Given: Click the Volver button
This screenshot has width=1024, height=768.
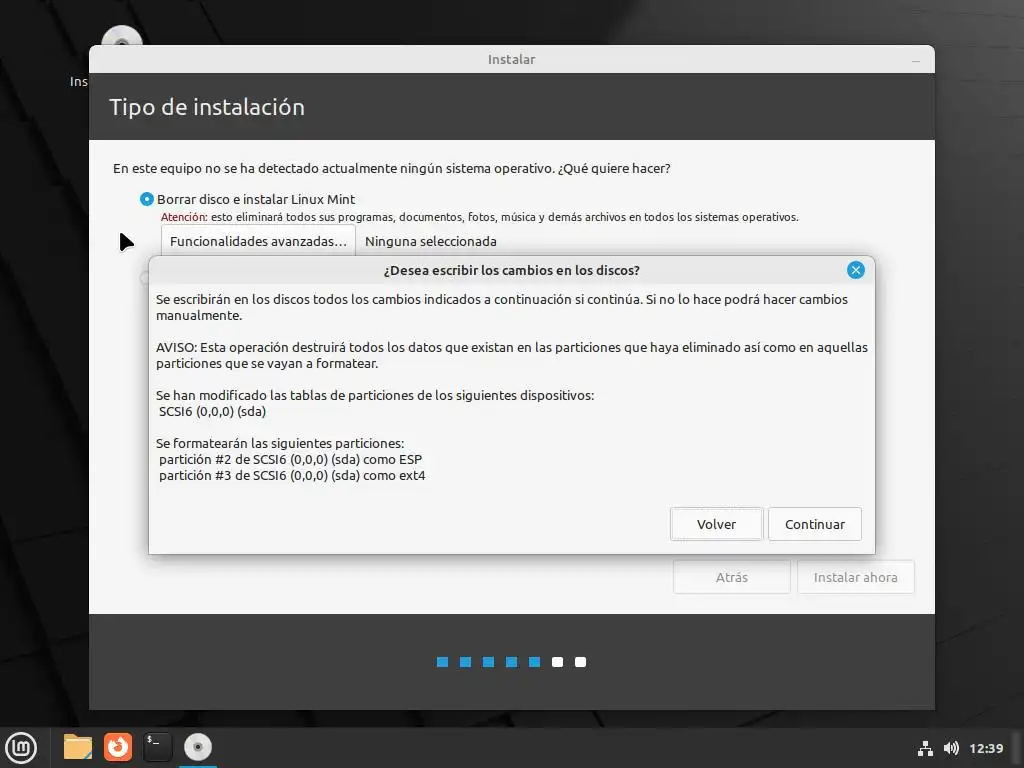Looking at the screenshot, I should pos(716,524).
